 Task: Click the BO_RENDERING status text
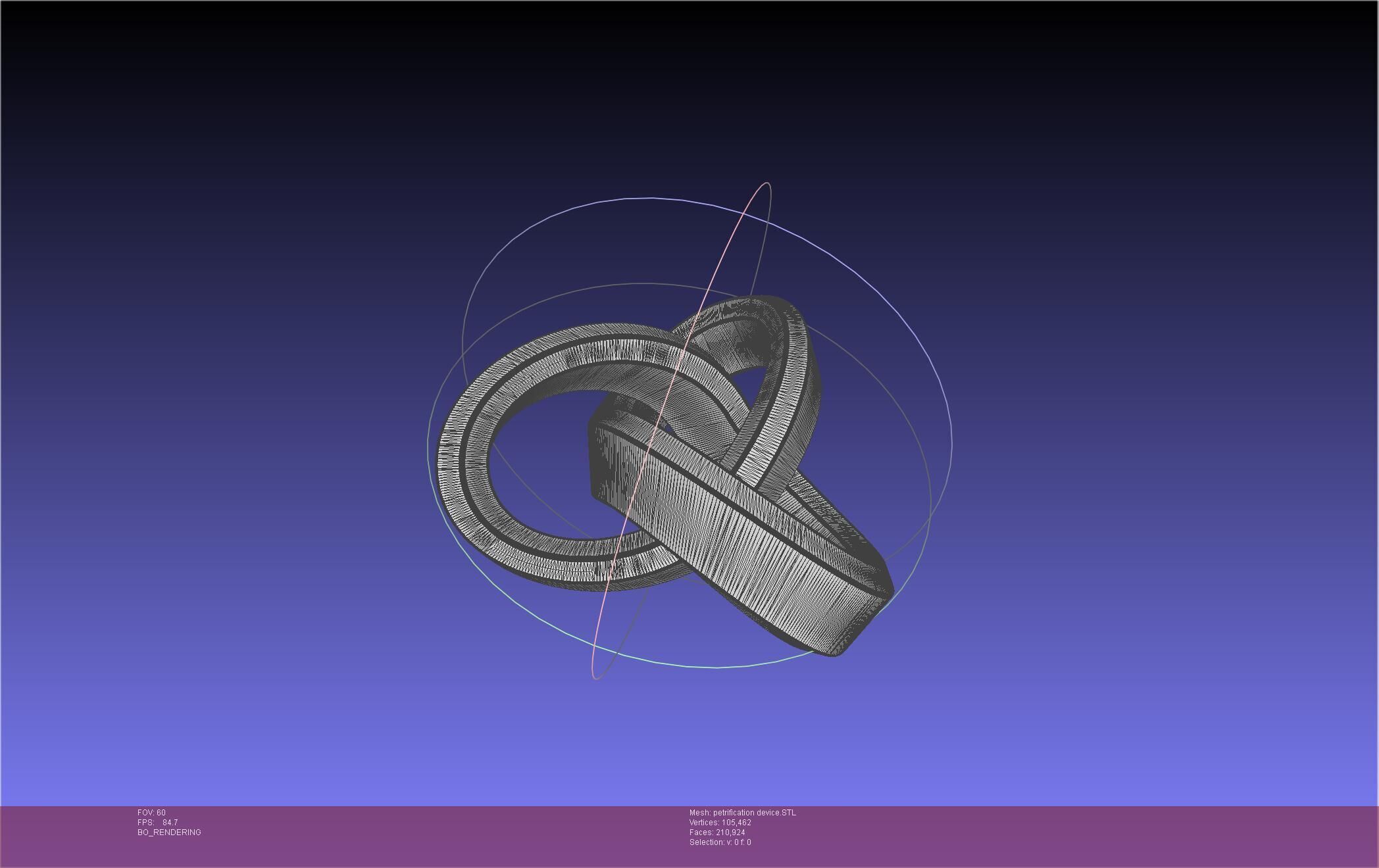pyautogui.click(x=169, y=832)
